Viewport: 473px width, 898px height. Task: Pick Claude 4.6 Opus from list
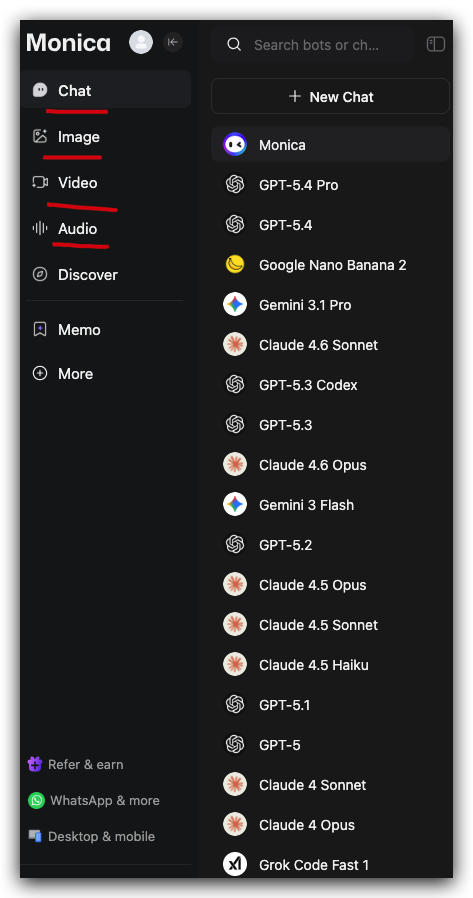[330, 464]
